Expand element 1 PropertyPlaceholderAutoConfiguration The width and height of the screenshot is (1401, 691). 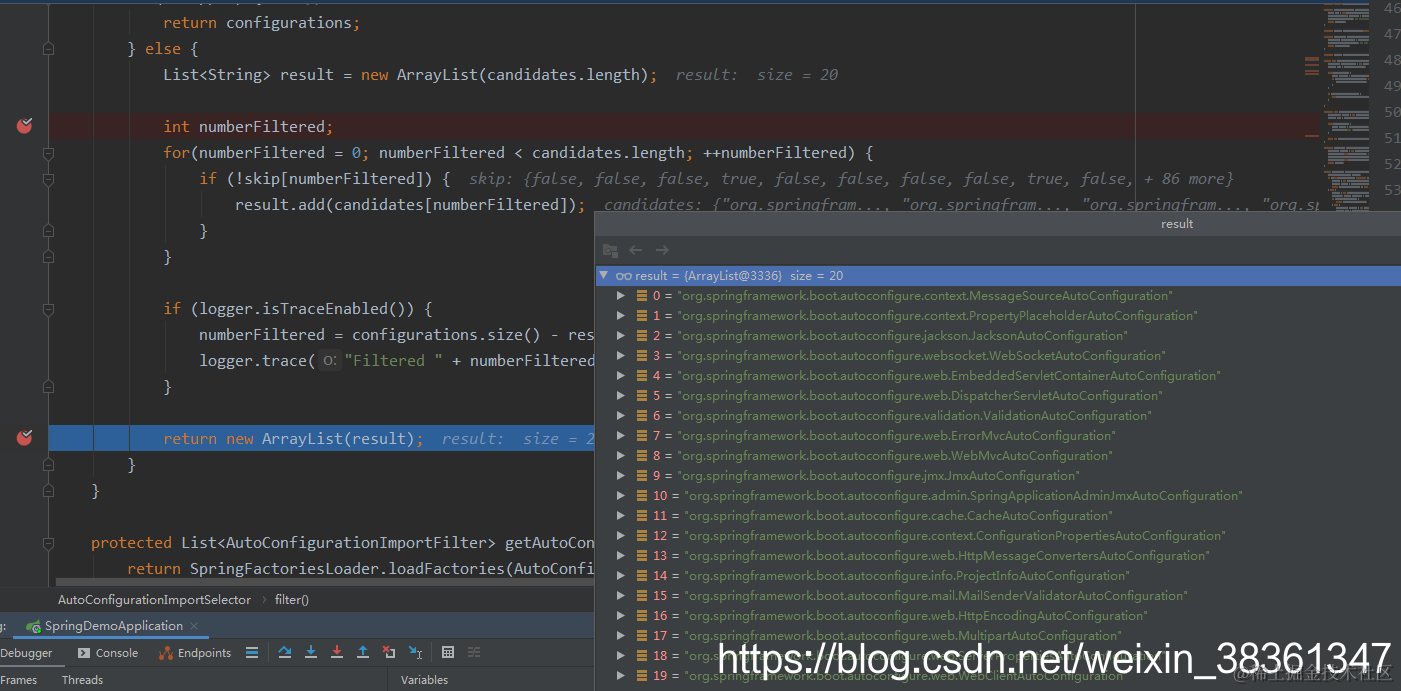pos(621,315)
